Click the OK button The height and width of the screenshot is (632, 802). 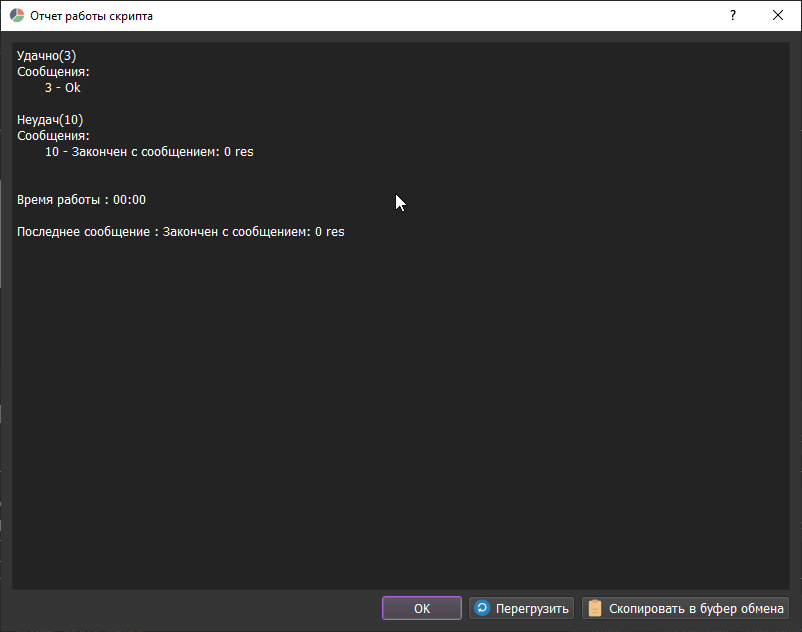coord(421,608)
